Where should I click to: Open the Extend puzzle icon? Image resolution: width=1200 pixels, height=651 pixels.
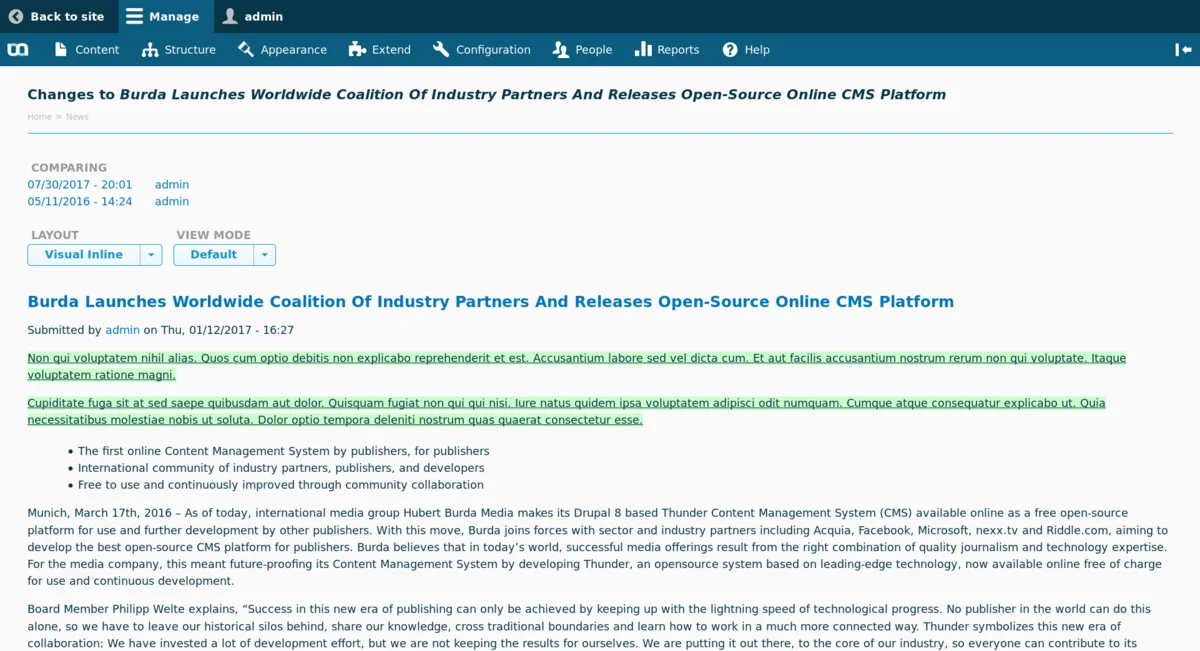click(357, 49)
